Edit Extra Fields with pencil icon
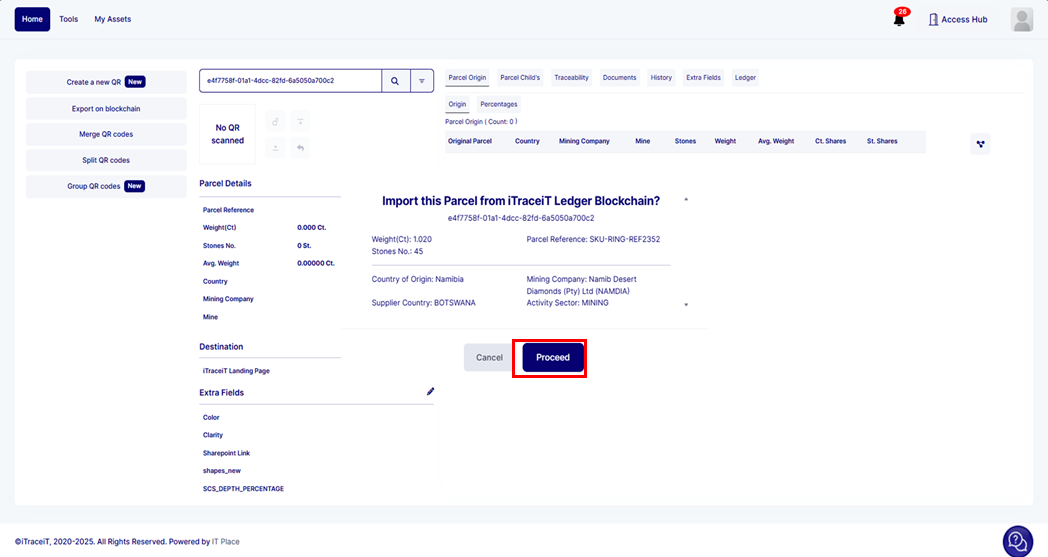The width and height of the screenshot is (1048, 557). [x=430, y=392]
